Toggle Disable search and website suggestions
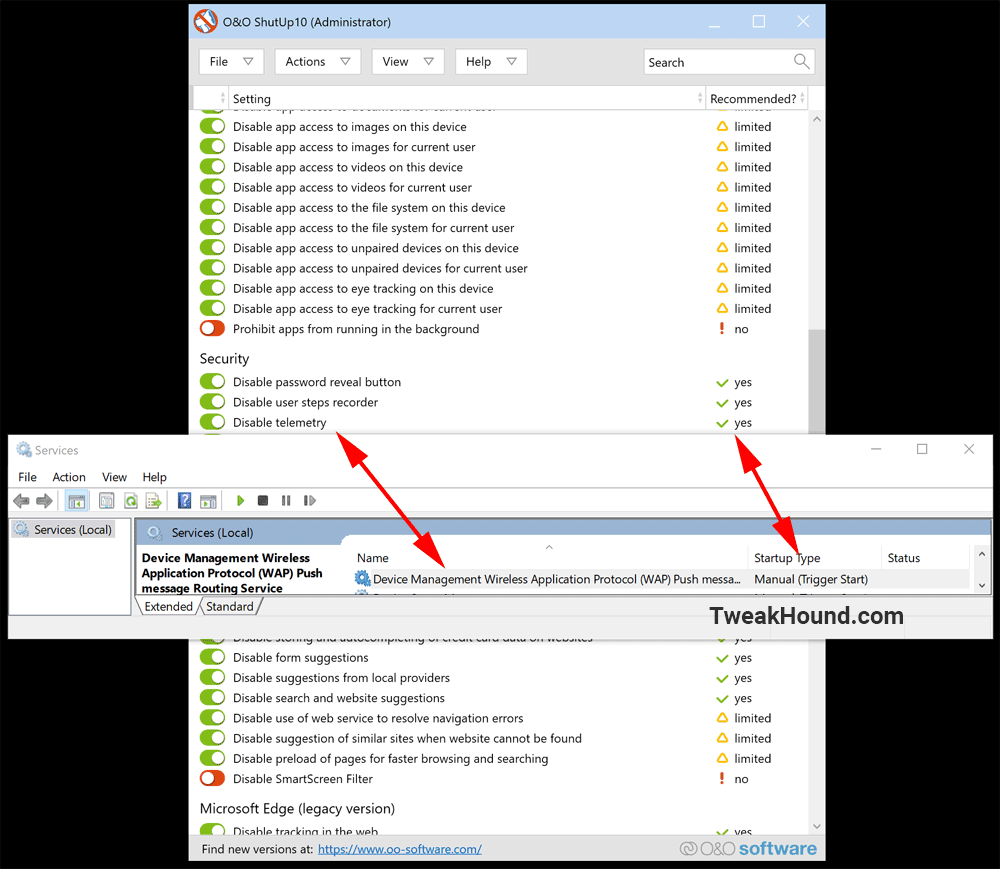This screenshot has height=869, width=1000. click(212, 697)
